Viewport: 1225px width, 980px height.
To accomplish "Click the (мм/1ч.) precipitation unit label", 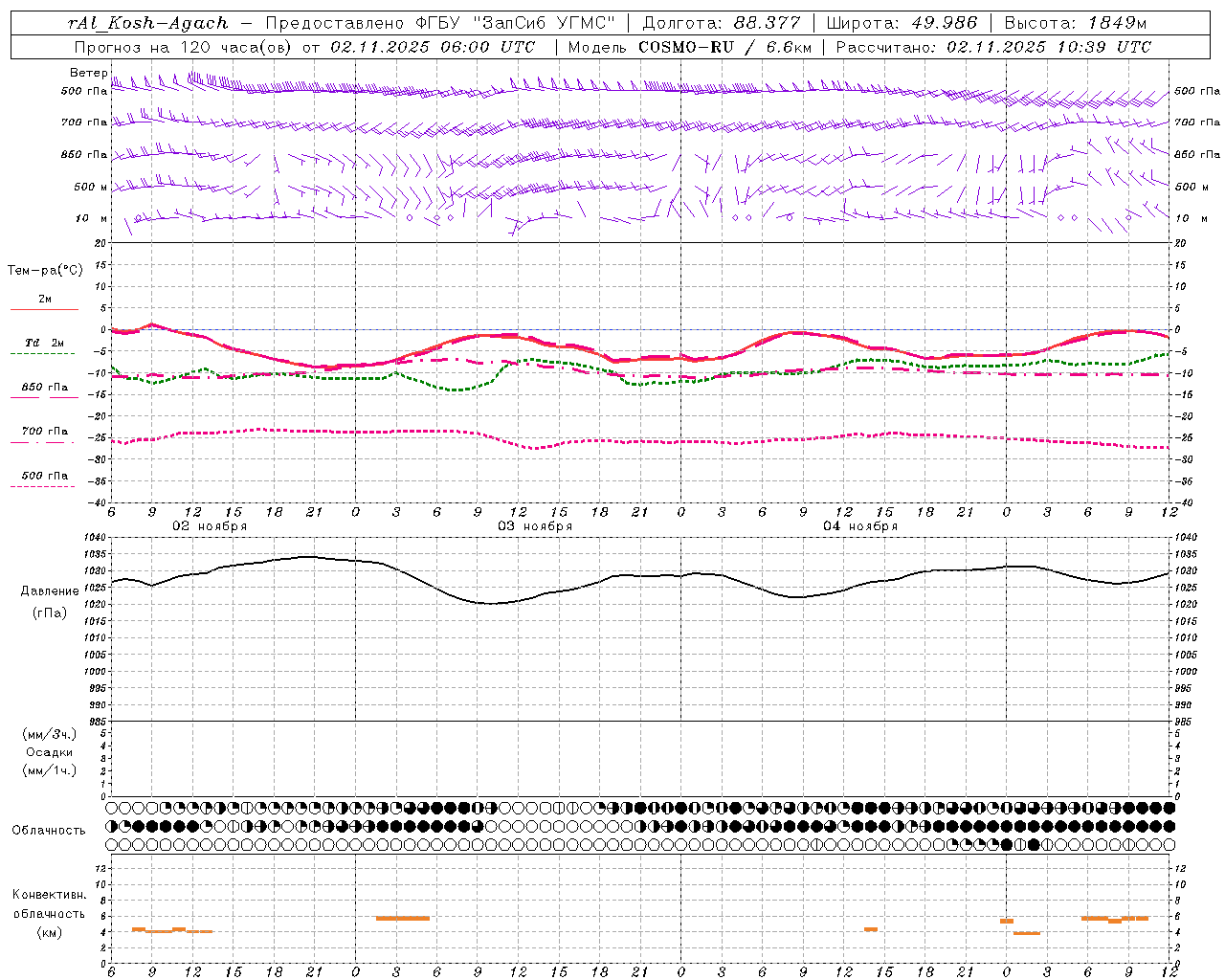I will tap(50, 770).
